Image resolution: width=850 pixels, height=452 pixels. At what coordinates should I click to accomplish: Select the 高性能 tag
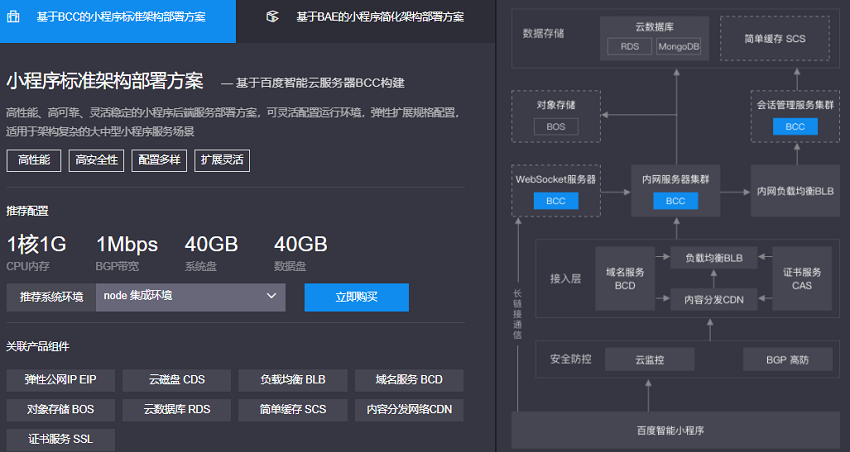(x=34, y=160)
